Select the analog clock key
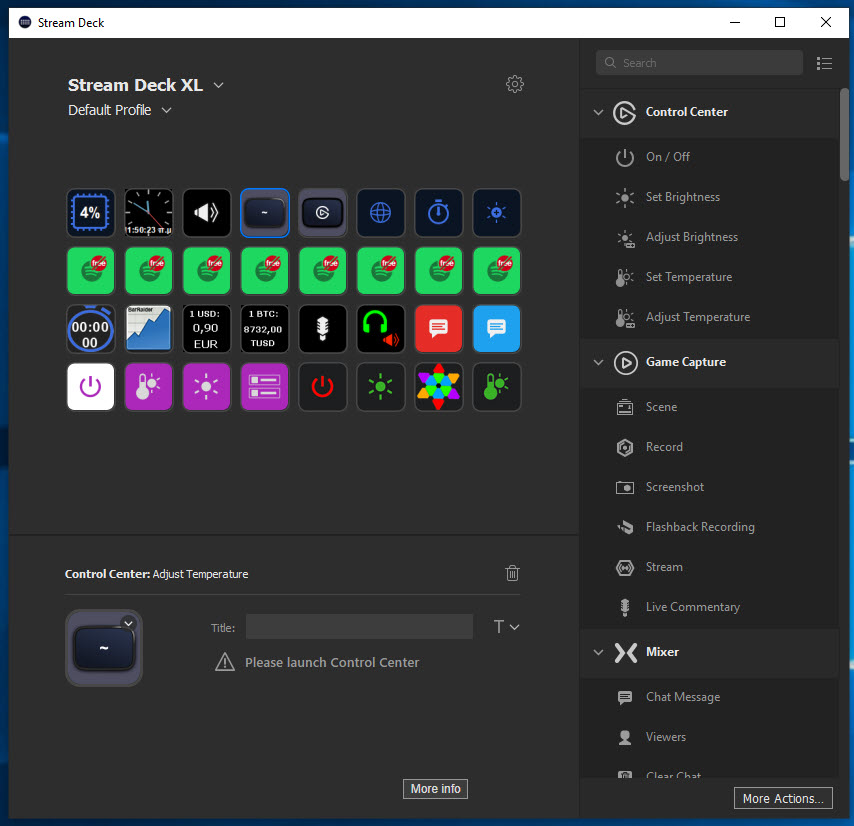Image resolution: width=854 pixels, height=826 pixels. [149, 212]
